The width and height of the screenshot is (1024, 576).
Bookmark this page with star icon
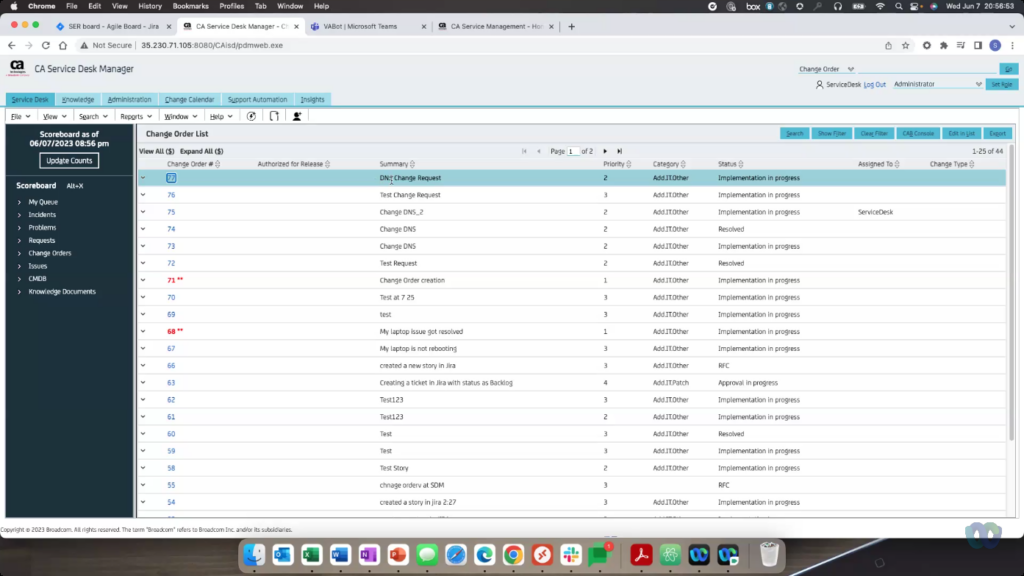pos(905,45)
